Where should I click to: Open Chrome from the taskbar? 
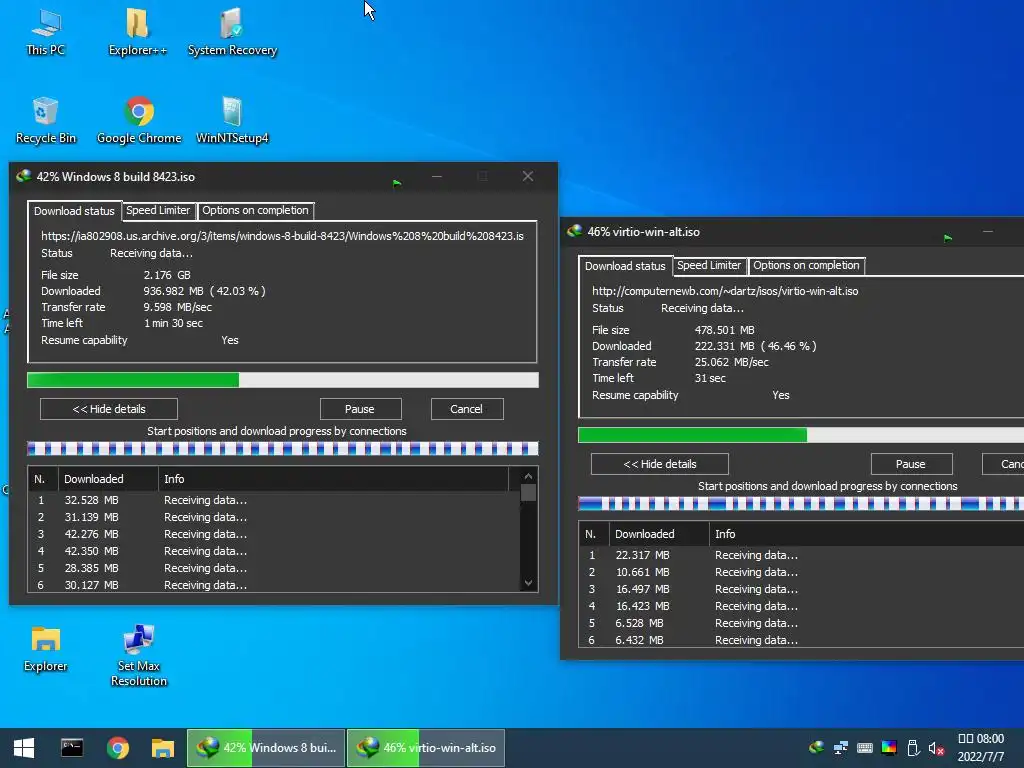coord(118,748)
